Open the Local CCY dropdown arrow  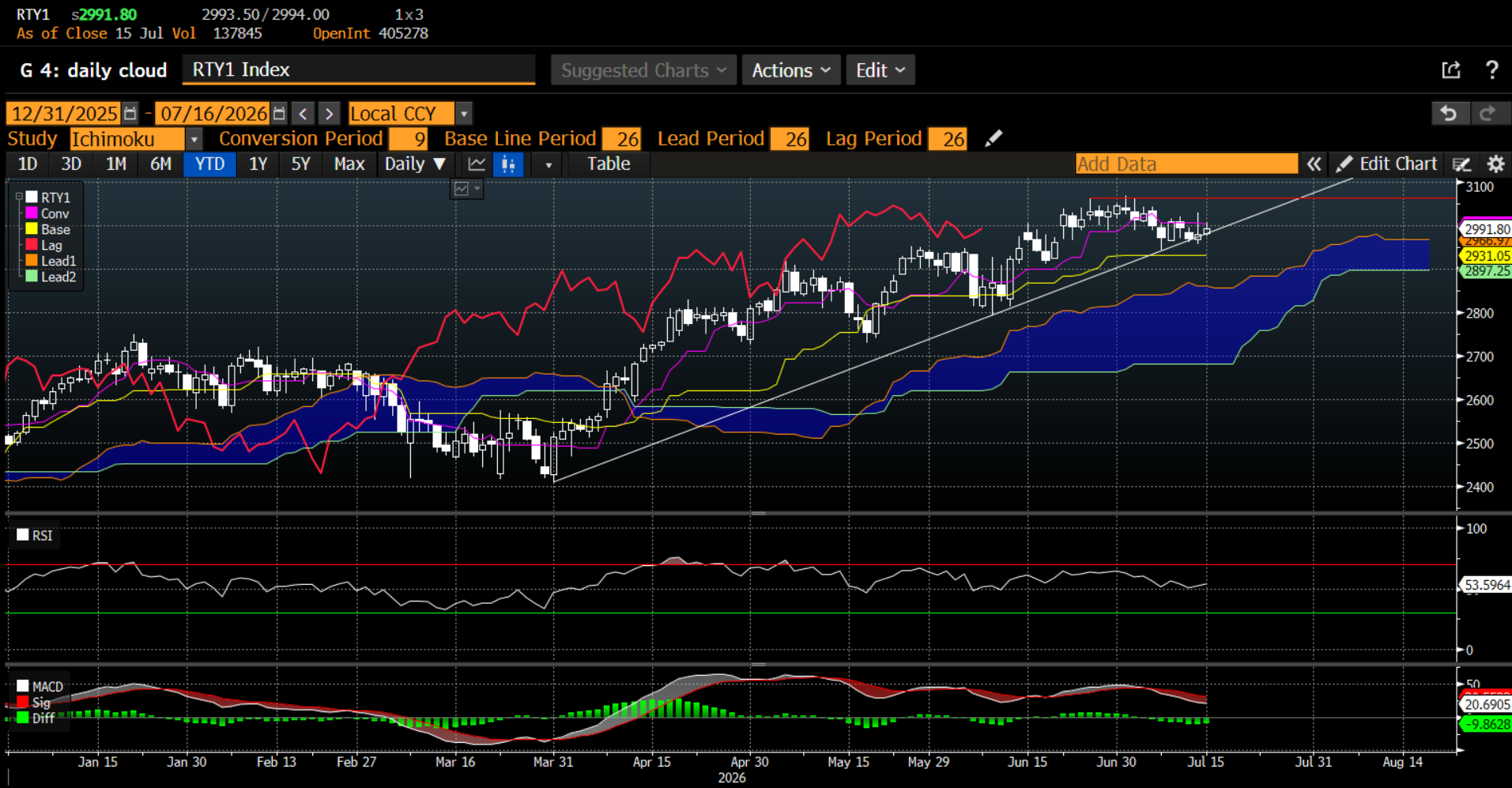464,113
